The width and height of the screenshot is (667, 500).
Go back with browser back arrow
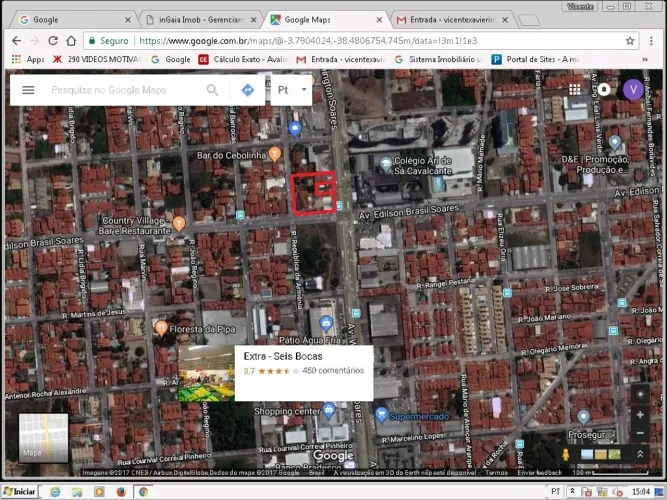(x=17, y=40)
